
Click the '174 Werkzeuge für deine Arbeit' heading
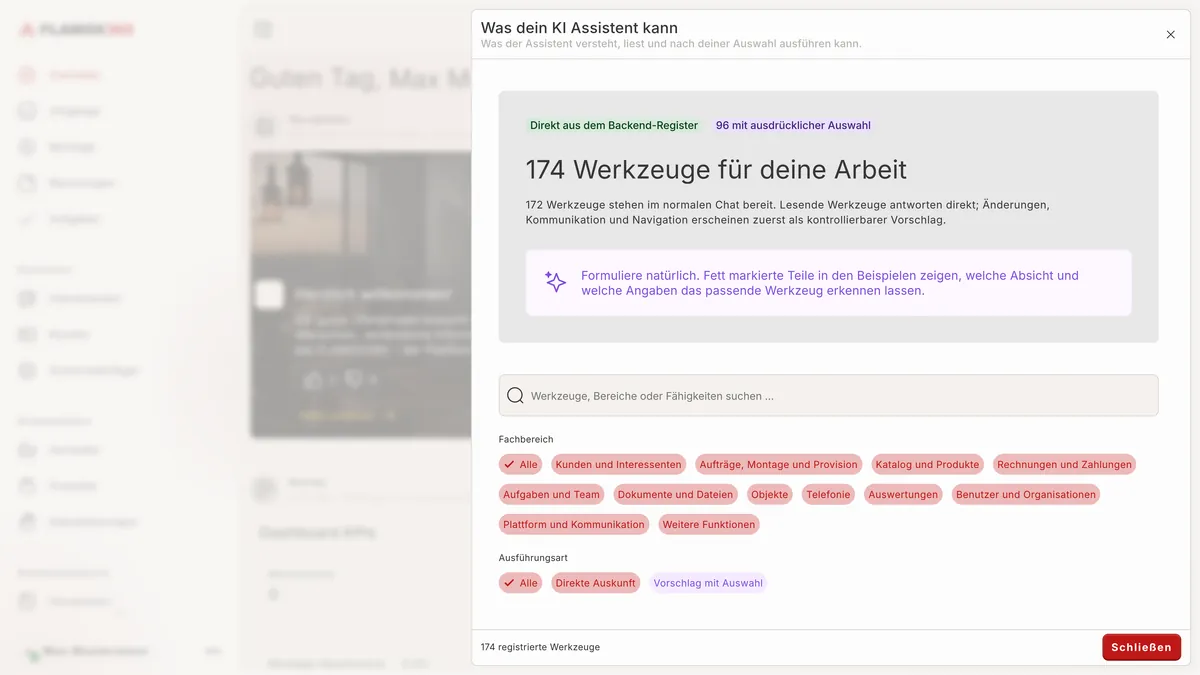pos(716,168)
